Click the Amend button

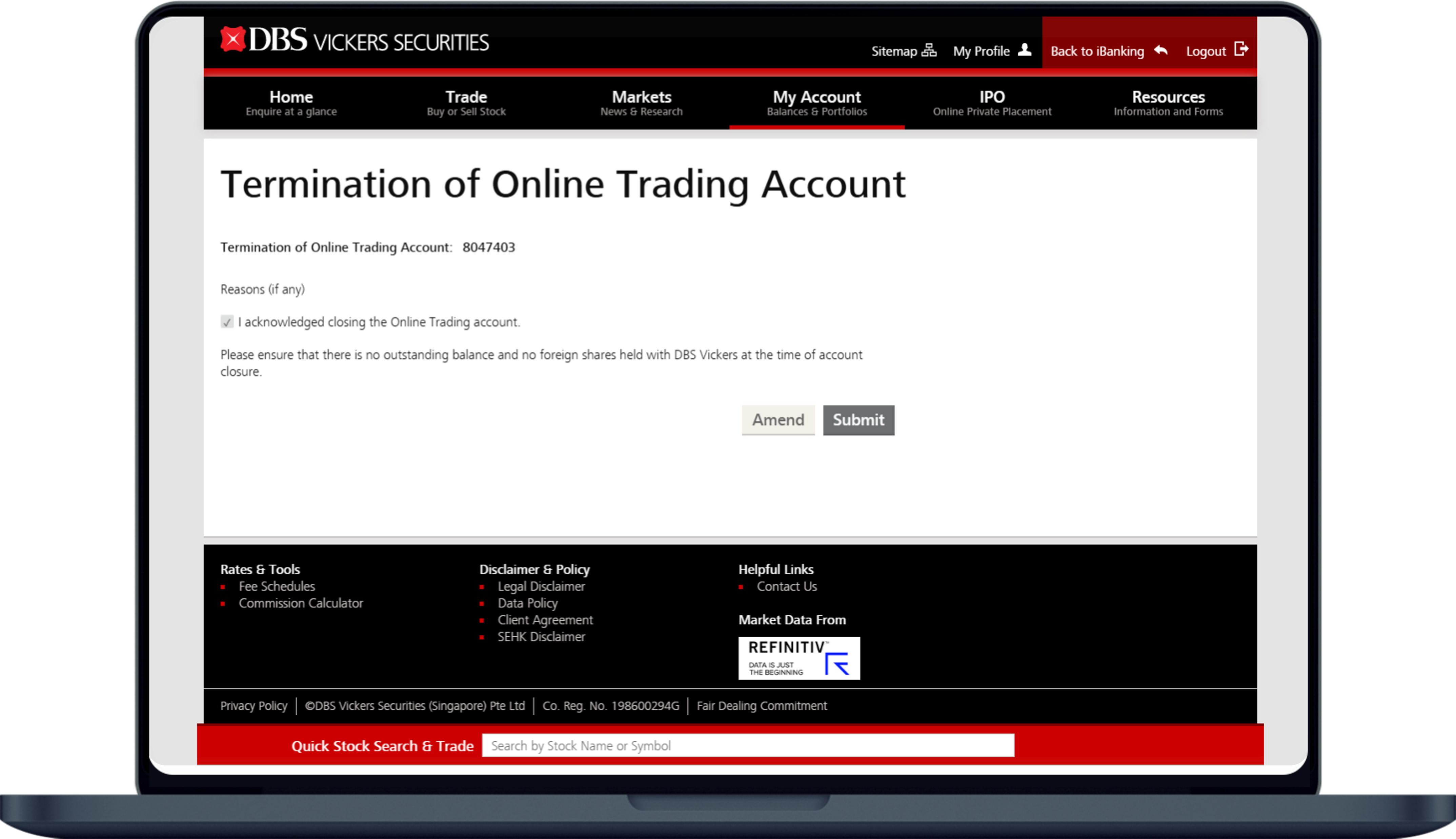(x=778, y=420)
